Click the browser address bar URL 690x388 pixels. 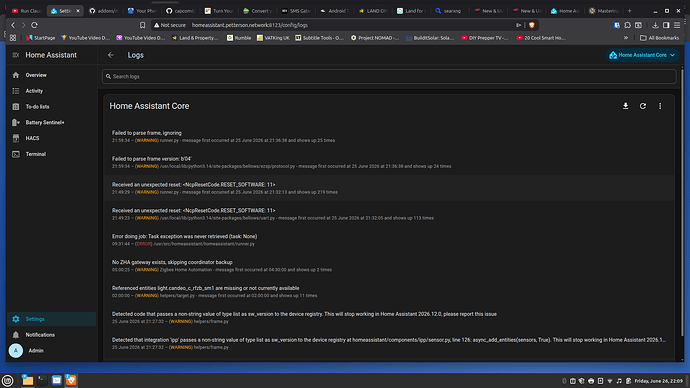250,25
